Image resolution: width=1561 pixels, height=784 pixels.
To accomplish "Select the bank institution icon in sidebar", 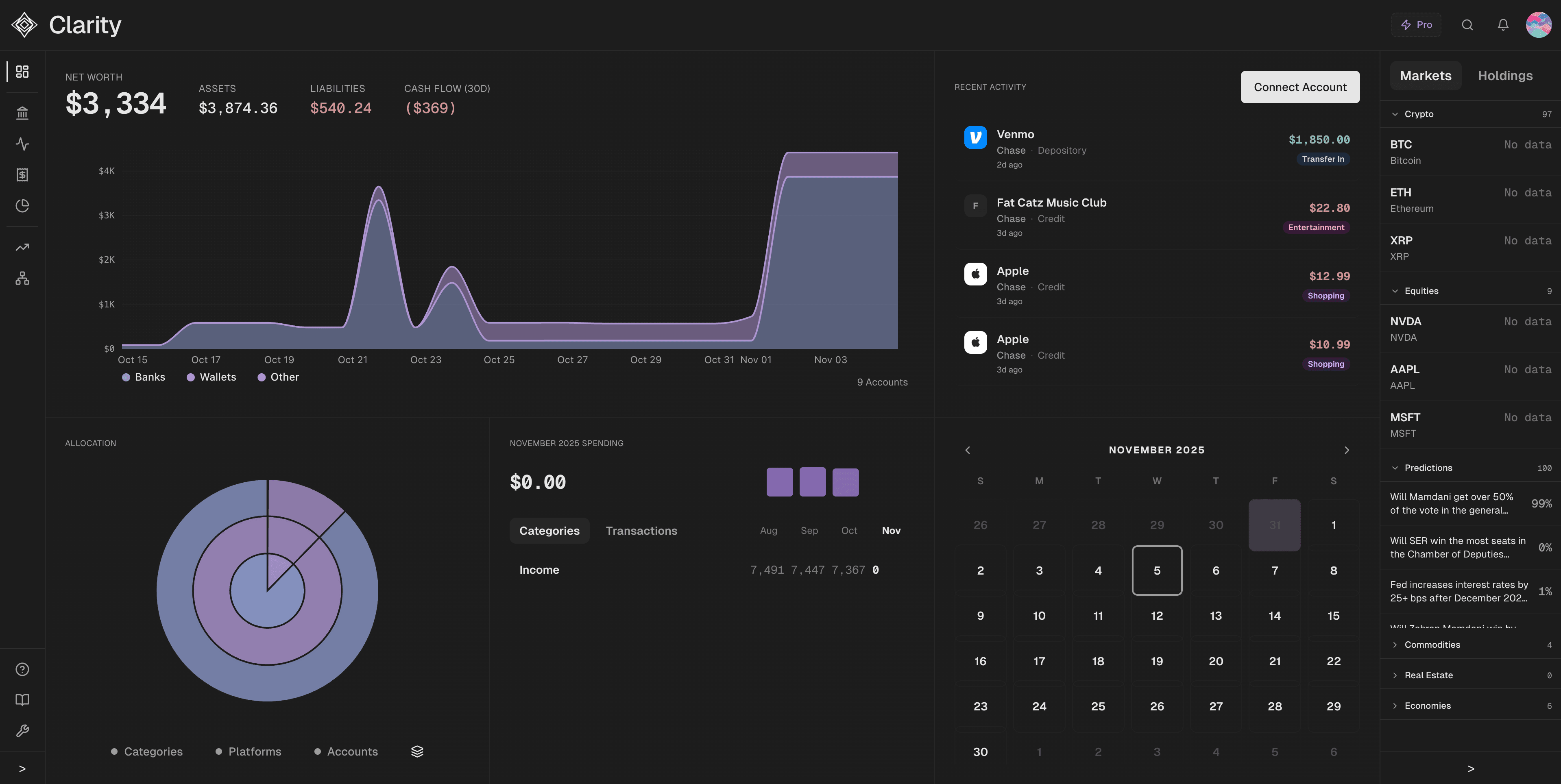I will [22, 113].
